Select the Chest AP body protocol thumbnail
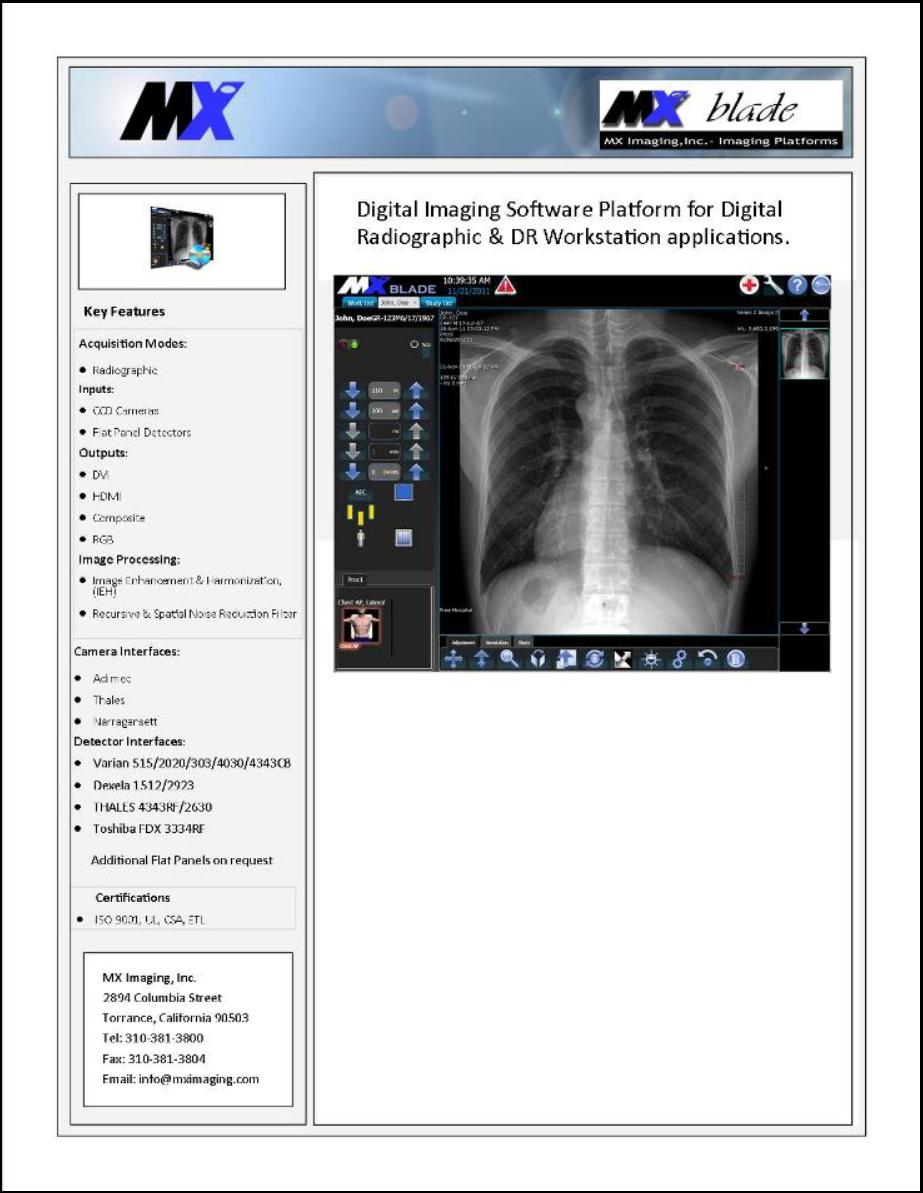This screenshot has height=1193, width=923. (x=361, y=627)
